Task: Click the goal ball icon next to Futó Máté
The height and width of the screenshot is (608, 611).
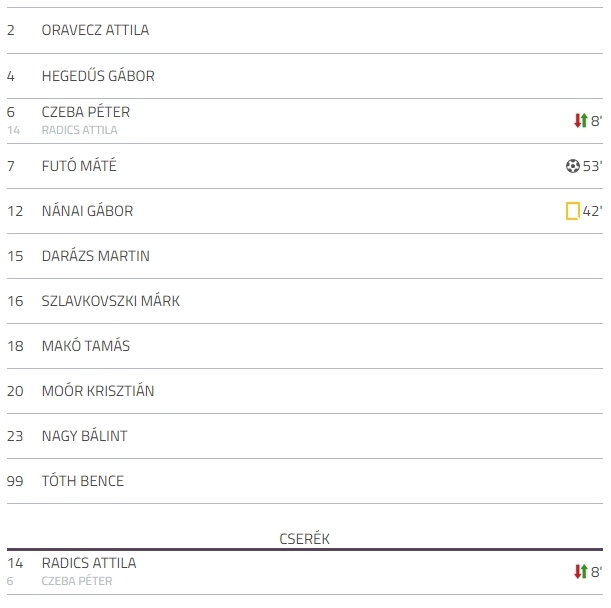Action: click(572, 166)
